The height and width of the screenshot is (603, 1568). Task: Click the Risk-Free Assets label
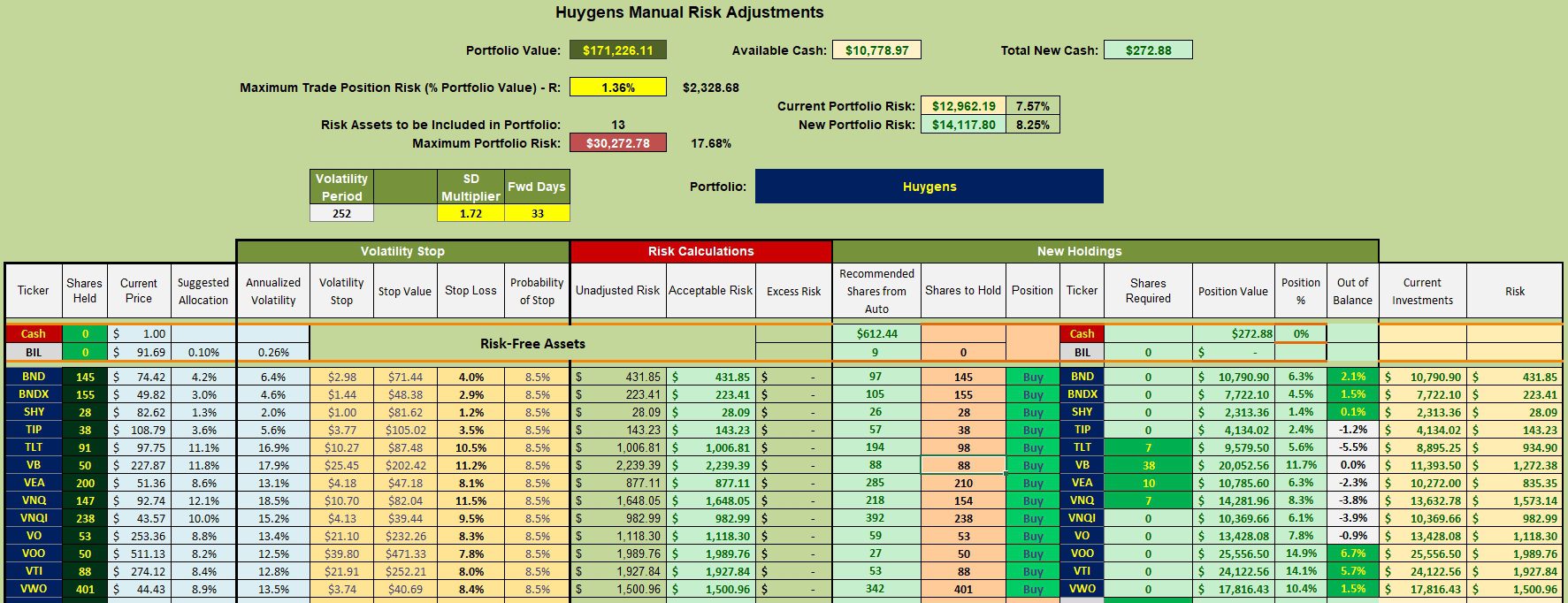532,344
